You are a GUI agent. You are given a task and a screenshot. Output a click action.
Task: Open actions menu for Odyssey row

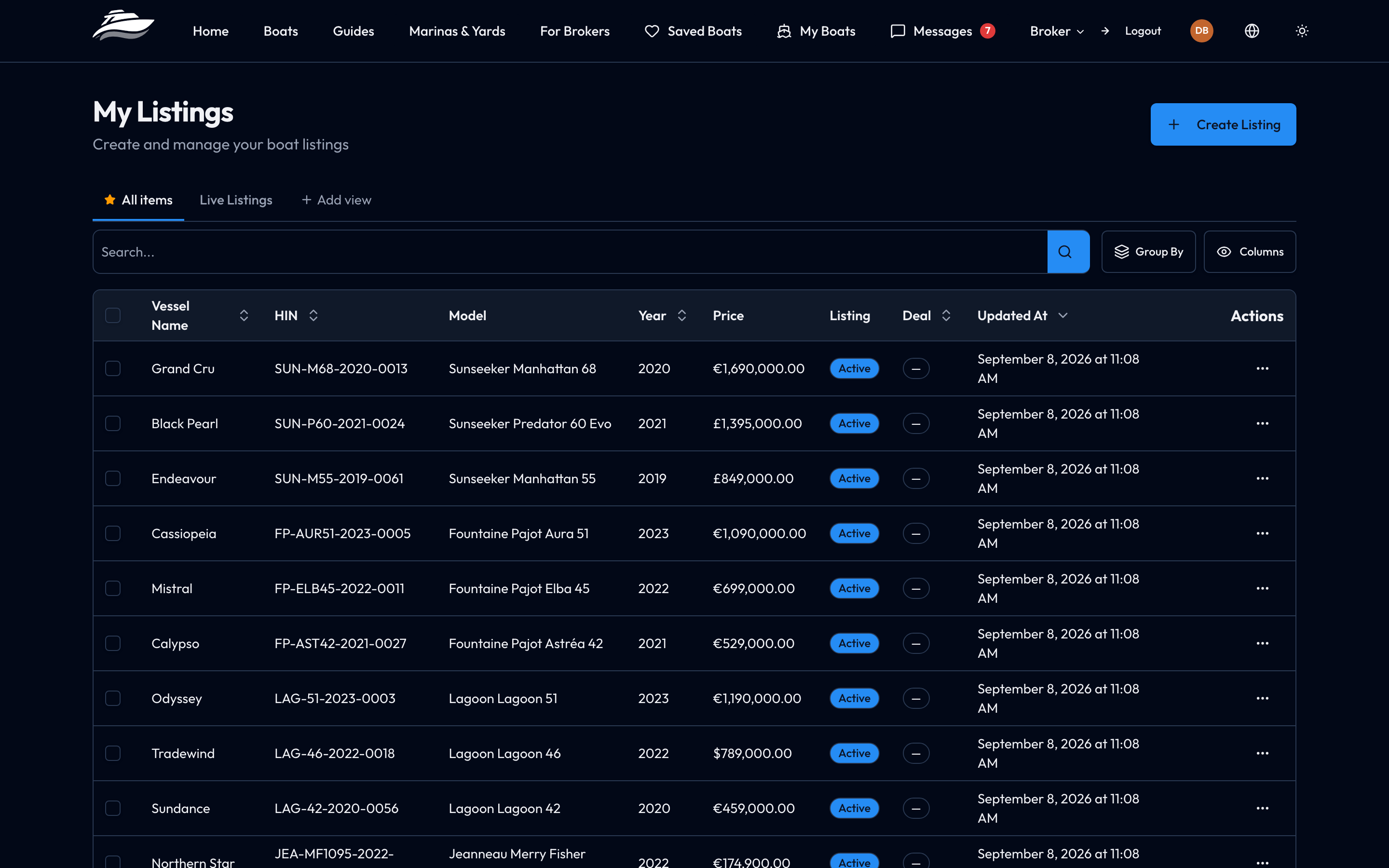[1262, 699]
